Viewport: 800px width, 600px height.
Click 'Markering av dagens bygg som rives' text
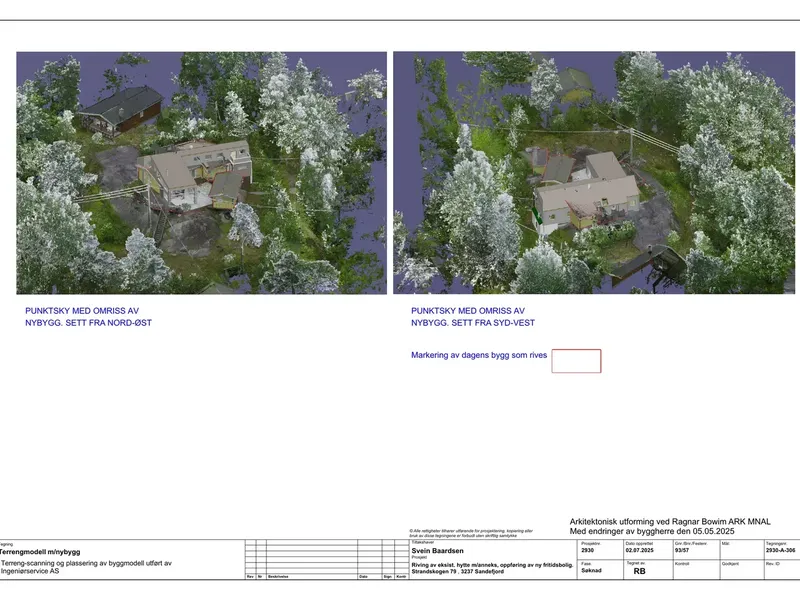pos(479,355)
